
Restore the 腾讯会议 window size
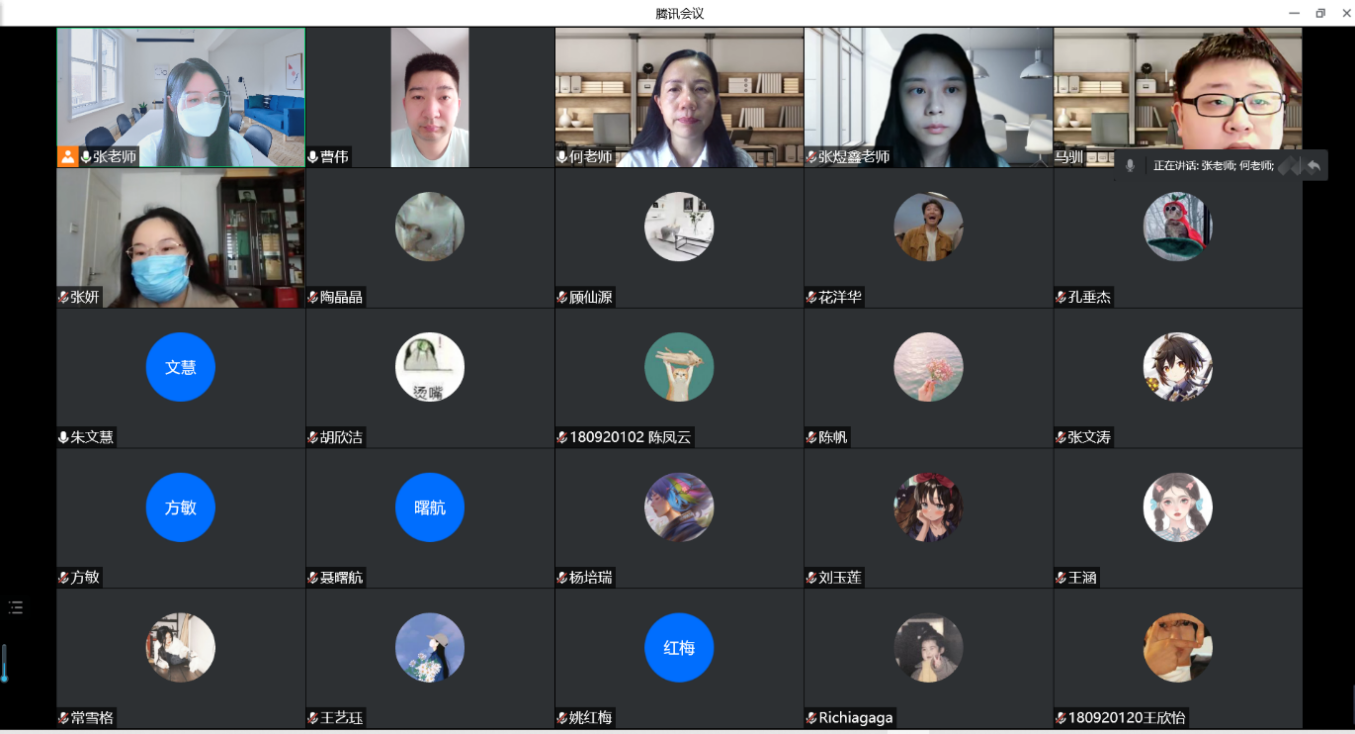1320,13
